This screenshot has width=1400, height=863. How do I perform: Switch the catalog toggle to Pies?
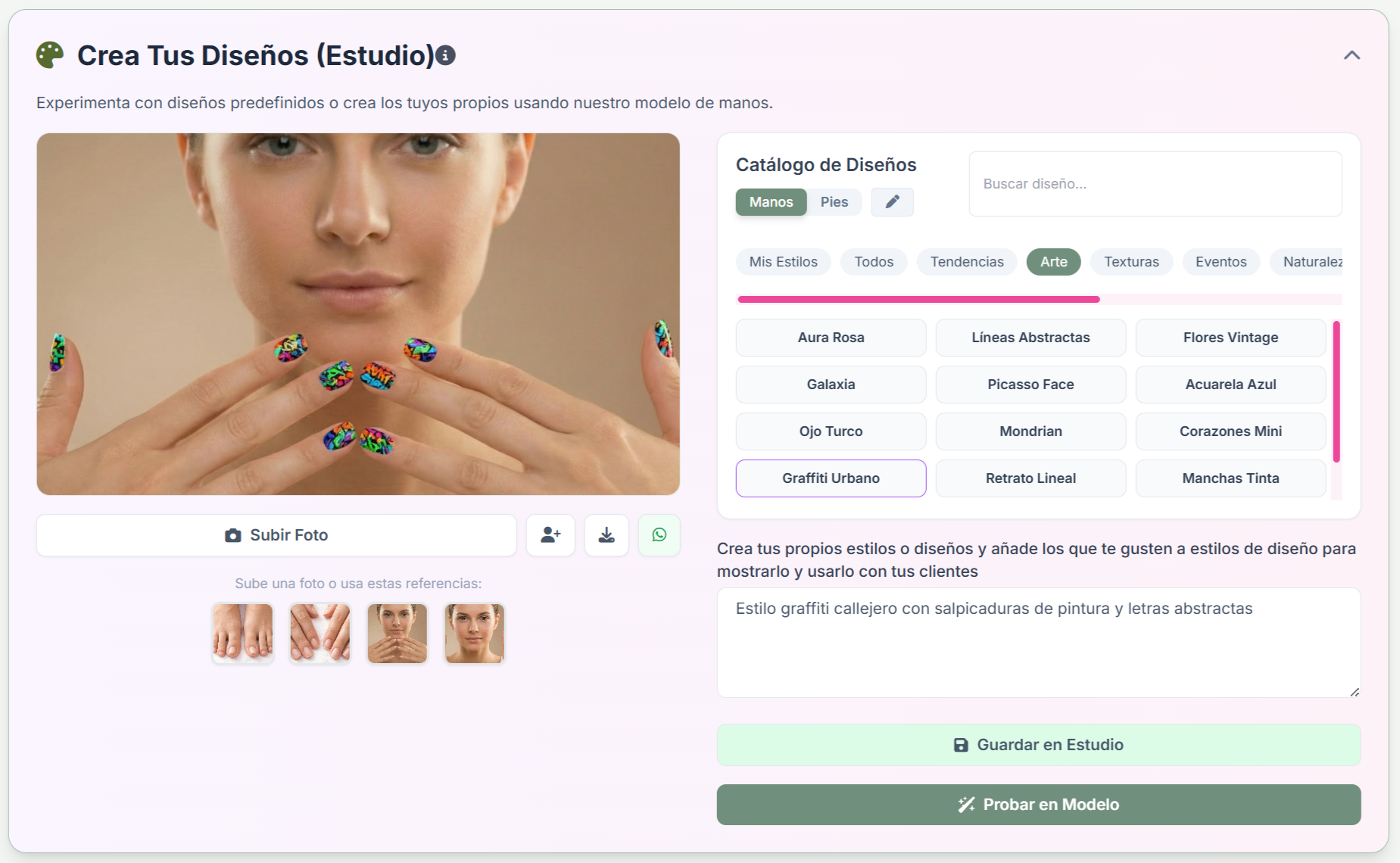click(834, 202)
